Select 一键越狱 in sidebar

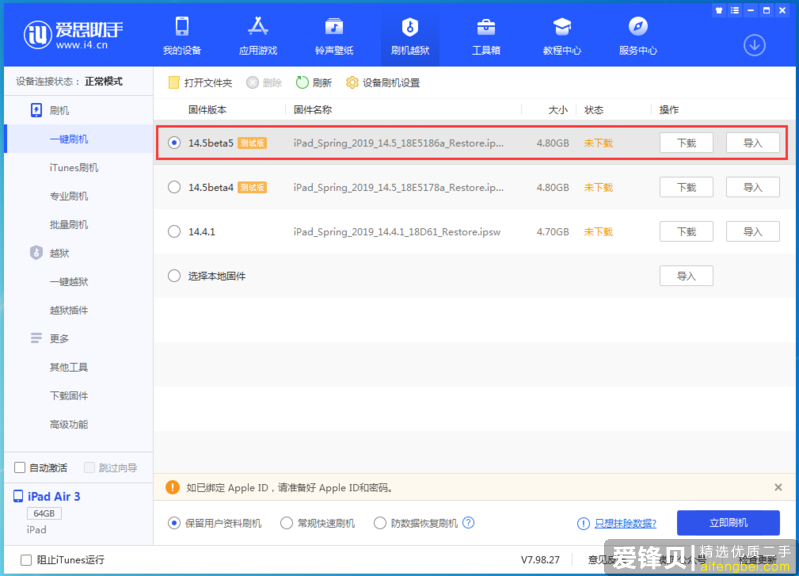coord(69,281)
